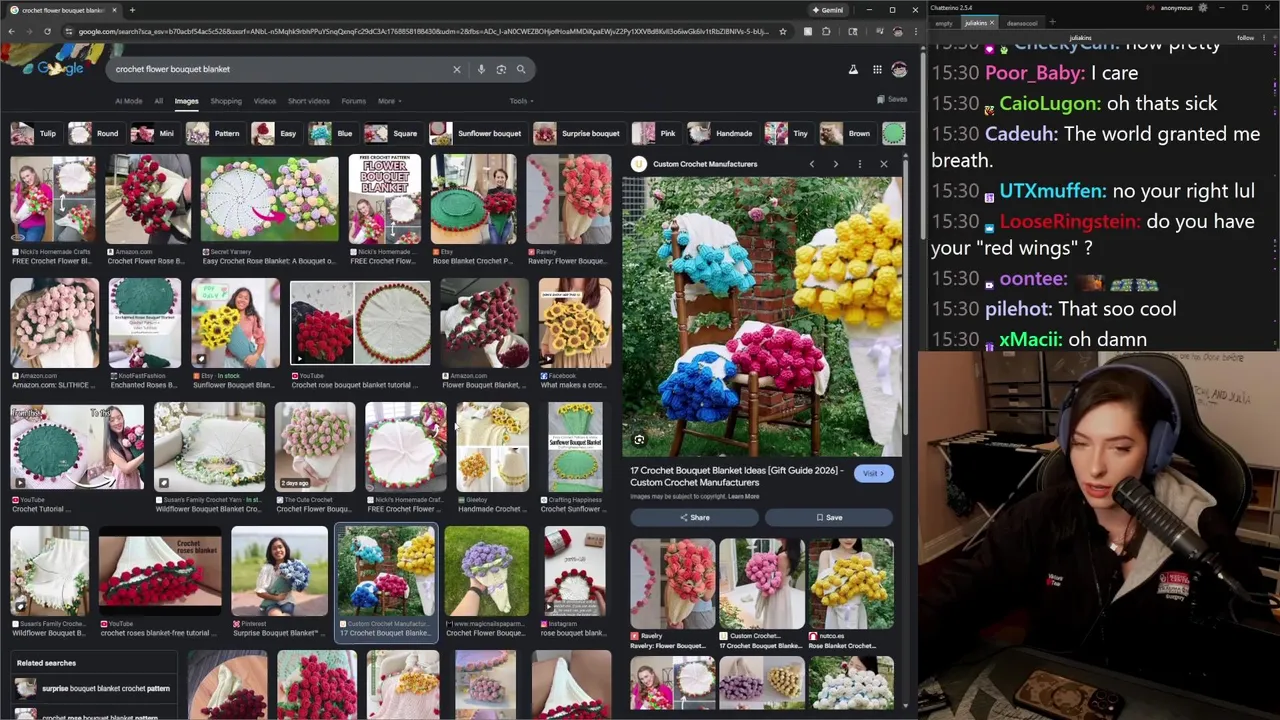Viewport: 1280px width, 720px height.
Task: Open the Chrome extensions puzzle icon
Action: click(826, 31)
